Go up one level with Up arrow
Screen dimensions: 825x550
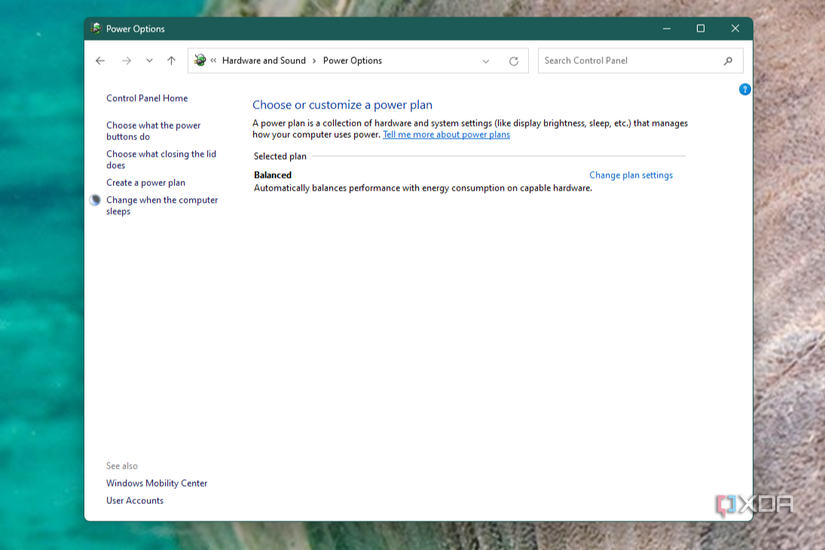click(x=171, y=61)
